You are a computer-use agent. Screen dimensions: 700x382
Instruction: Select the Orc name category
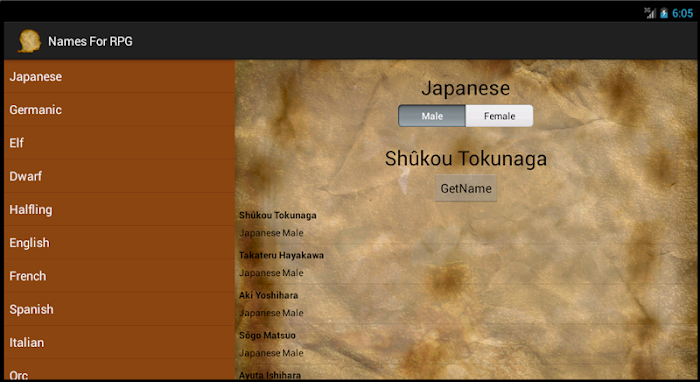119,370
